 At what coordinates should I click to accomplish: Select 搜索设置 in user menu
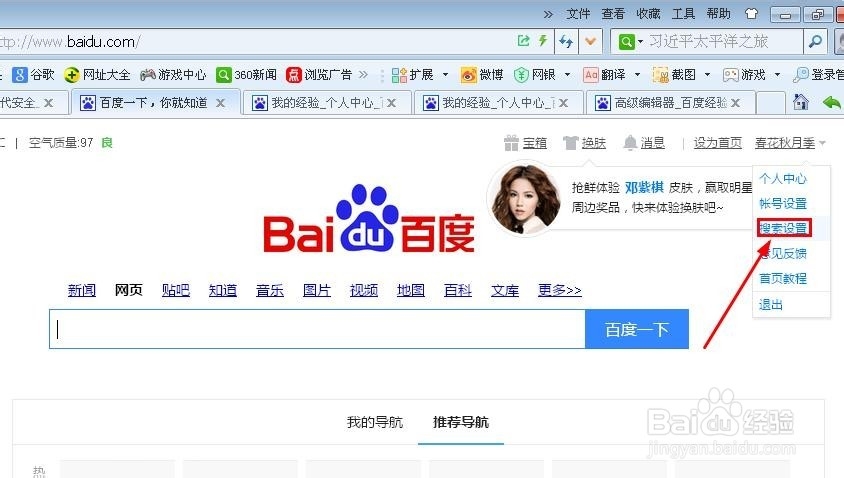coord(783,228)
